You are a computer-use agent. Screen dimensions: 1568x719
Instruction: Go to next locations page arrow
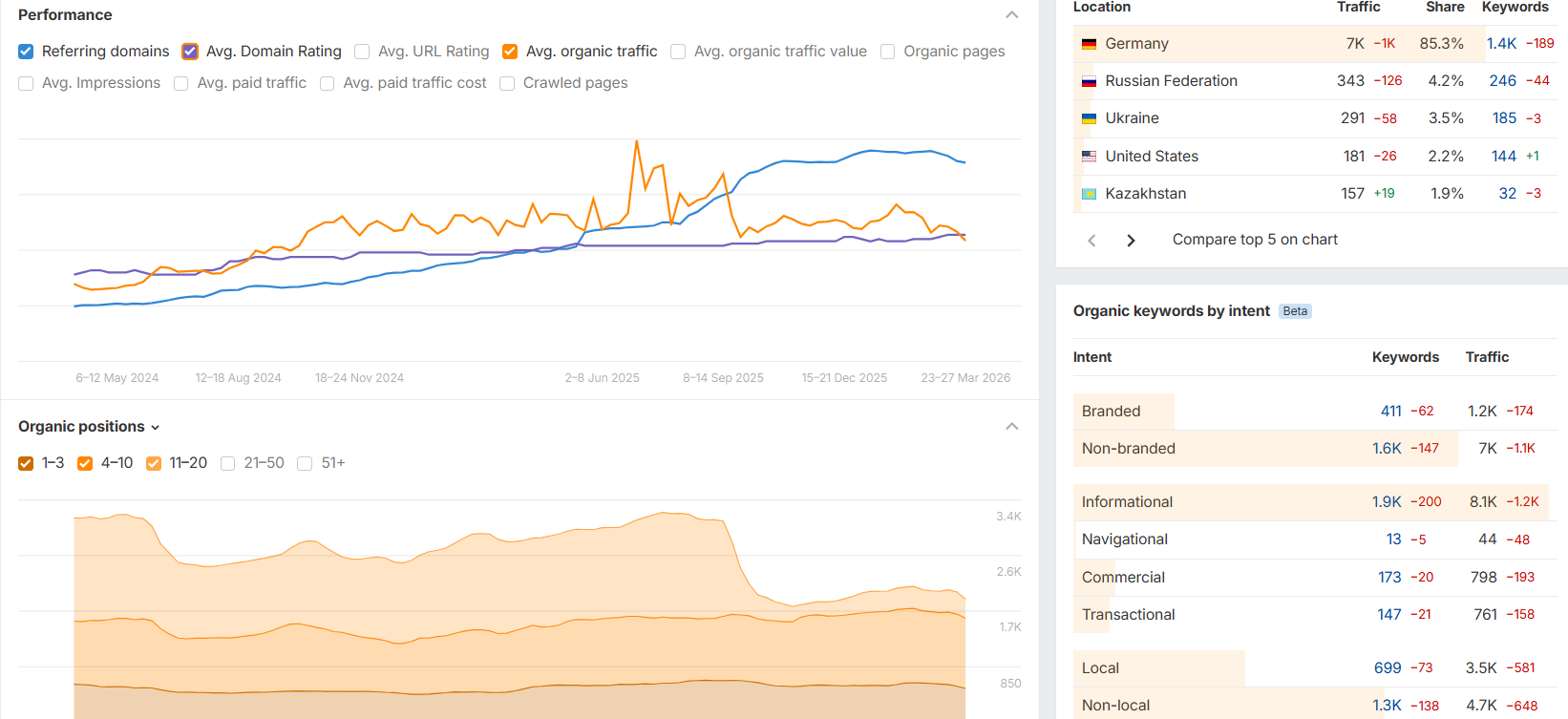pos(1131,241)
